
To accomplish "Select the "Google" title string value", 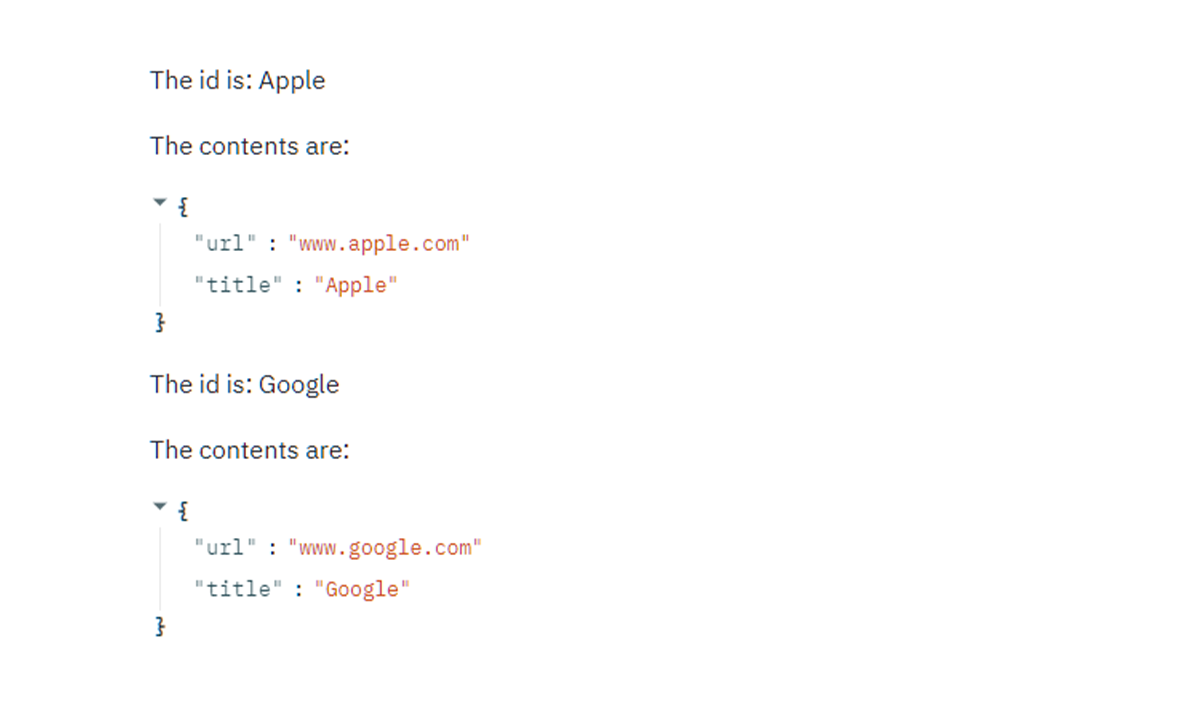I will 362,589.
